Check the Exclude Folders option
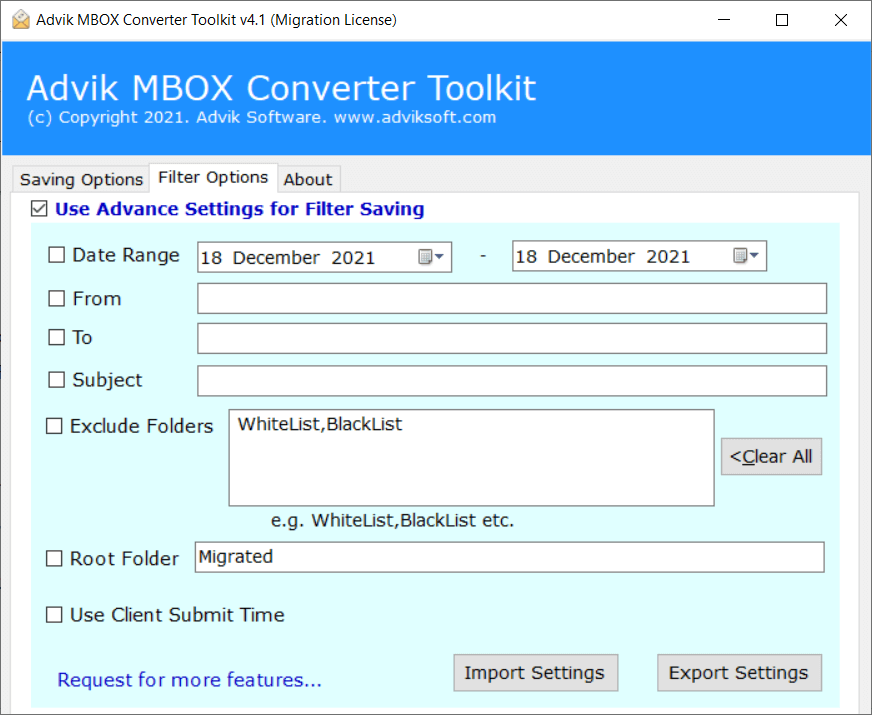Screen dimensions: 872x715 coord(54,426)
